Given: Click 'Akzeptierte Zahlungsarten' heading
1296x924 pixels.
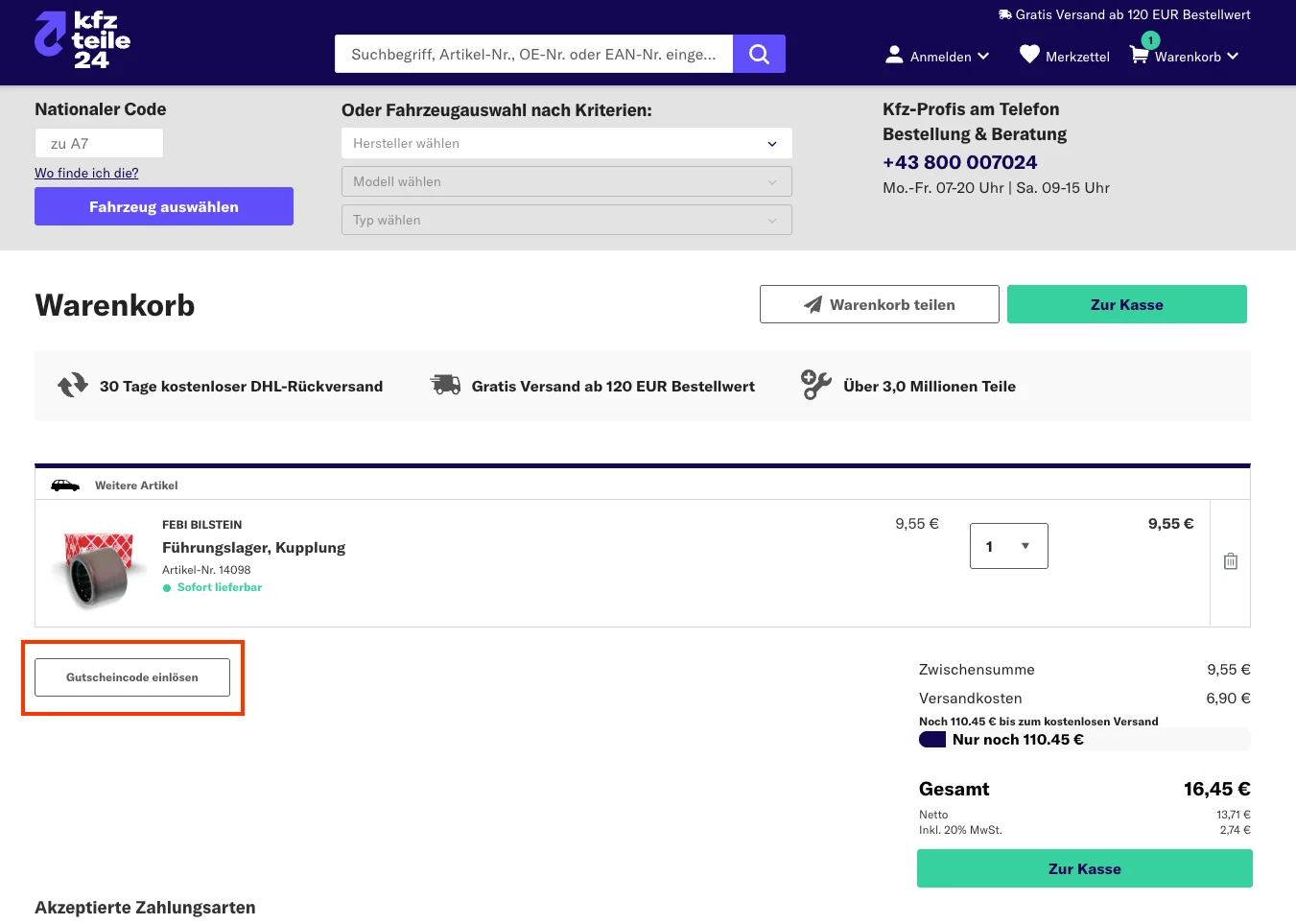Looking at the screenshot, I should point(145,908).
